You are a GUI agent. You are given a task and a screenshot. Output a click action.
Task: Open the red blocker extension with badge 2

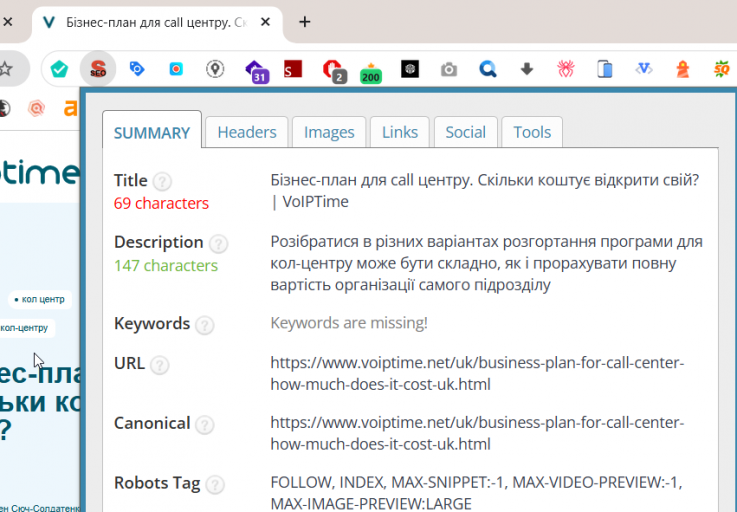click(x=334, y=71)
